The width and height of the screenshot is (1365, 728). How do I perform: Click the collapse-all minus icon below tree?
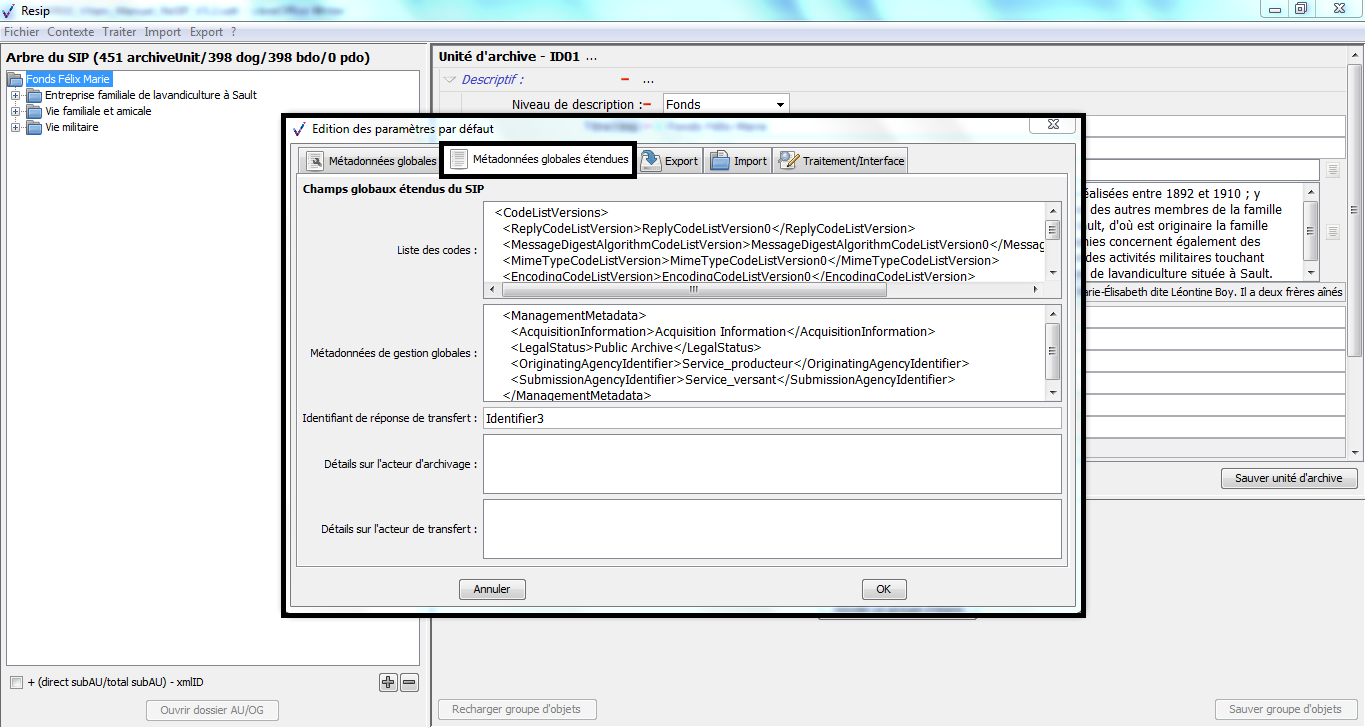point(409,683)
